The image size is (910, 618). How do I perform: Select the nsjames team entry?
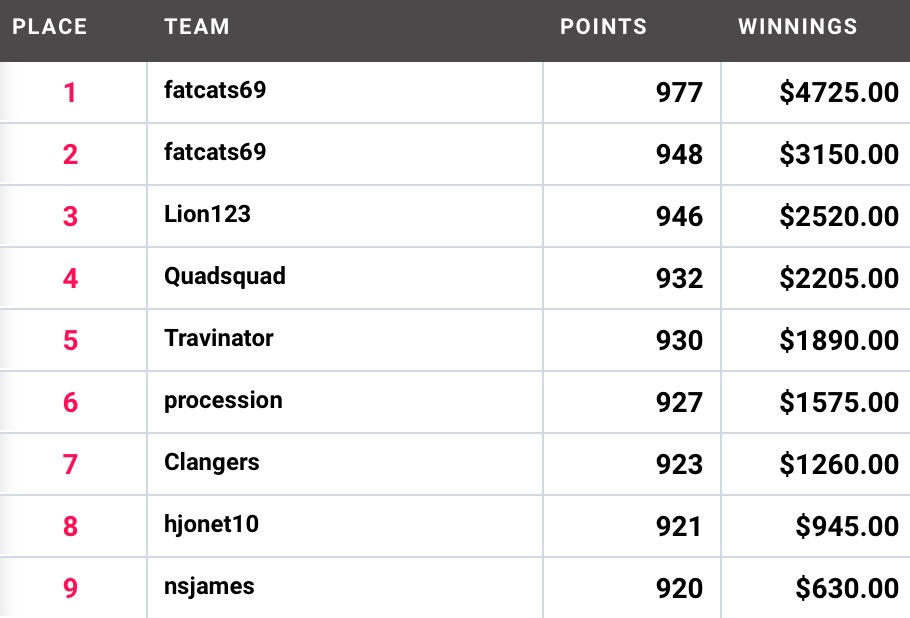[209, 587]
